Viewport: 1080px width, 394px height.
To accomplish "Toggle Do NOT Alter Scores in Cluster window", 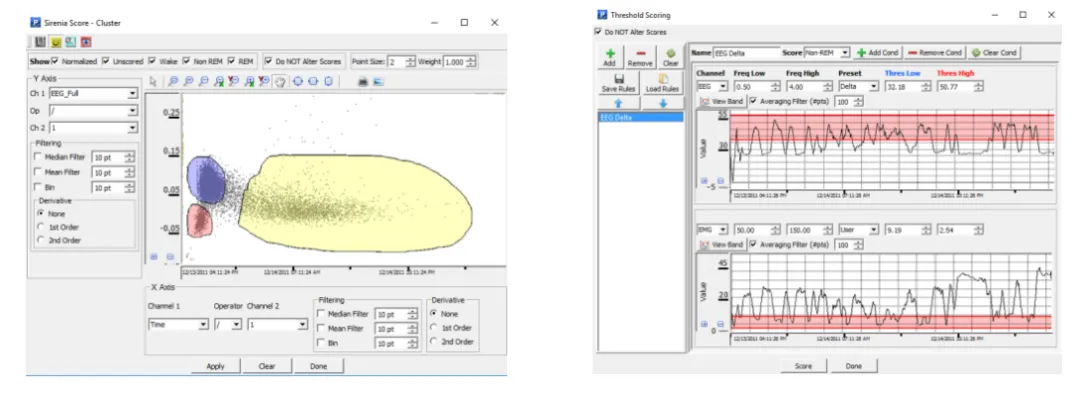I will click(269, 61).
